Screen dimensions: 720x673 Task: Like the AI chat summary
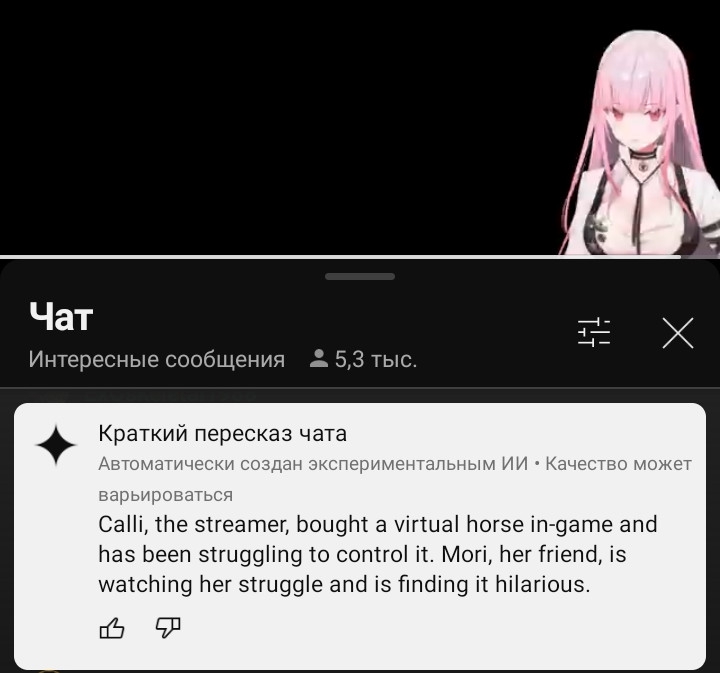point(112,628)
